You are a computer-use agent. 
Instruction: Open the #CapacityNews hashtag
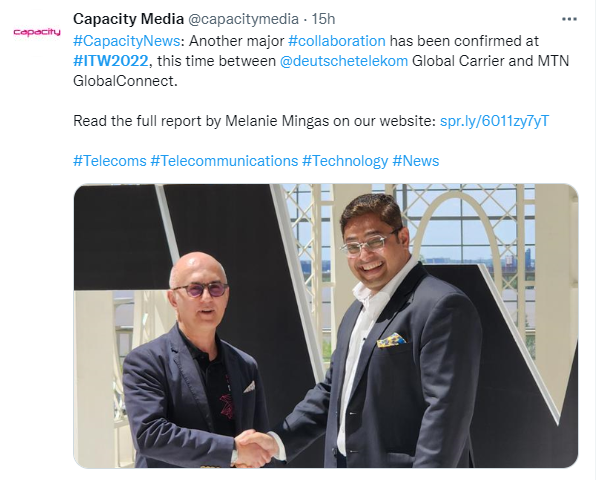(x=126, y=41)
